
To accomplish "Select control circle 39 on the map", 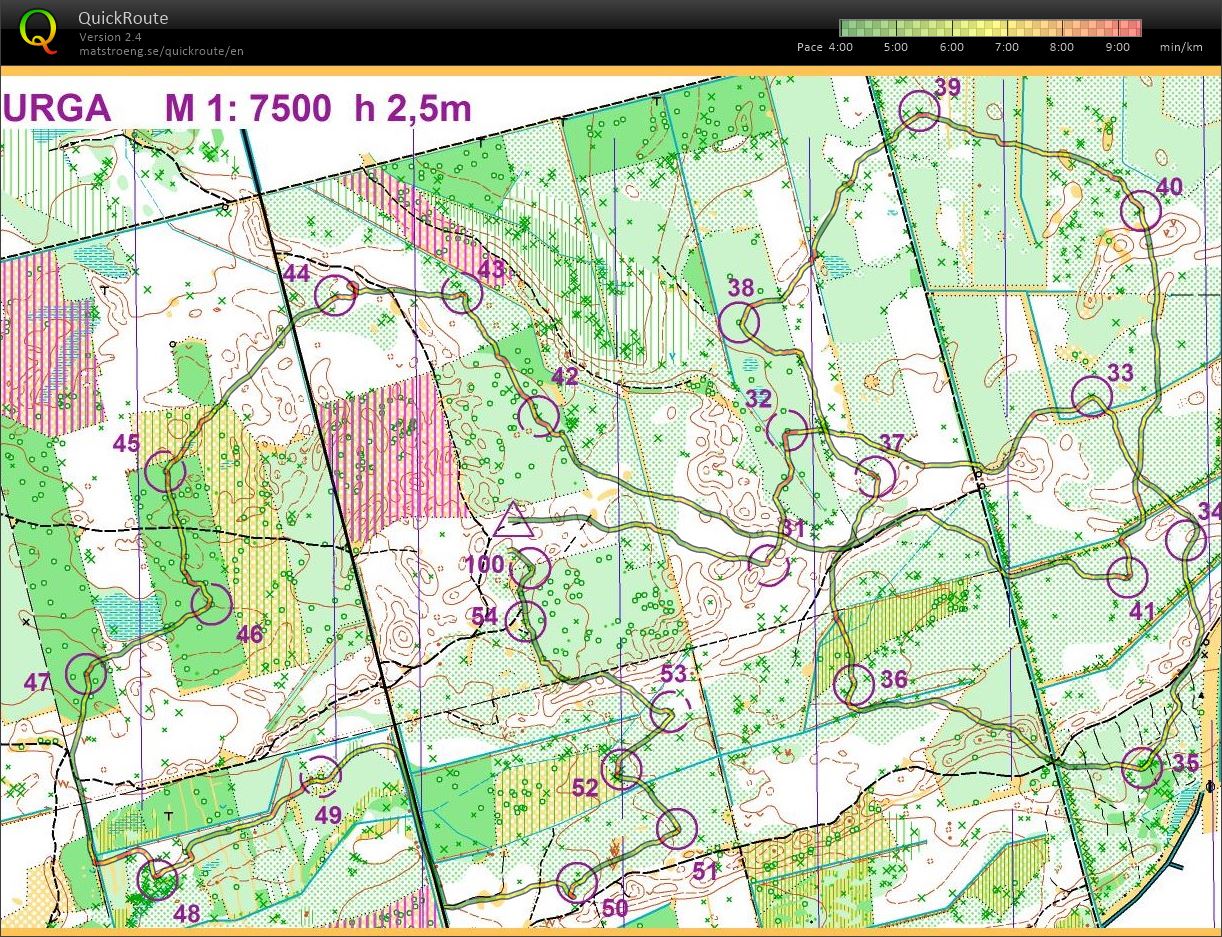I will (918, 111).
